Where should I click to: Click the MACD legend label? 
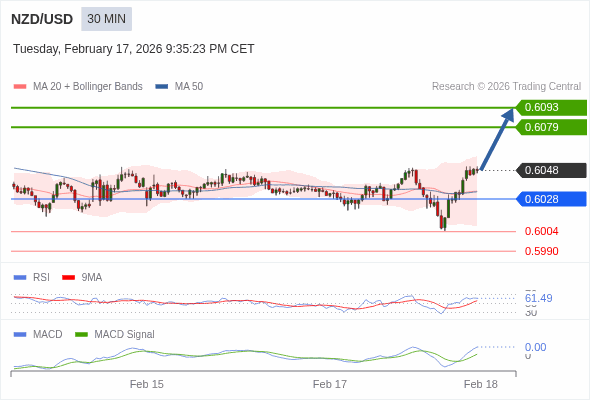[x=47, y=335]
